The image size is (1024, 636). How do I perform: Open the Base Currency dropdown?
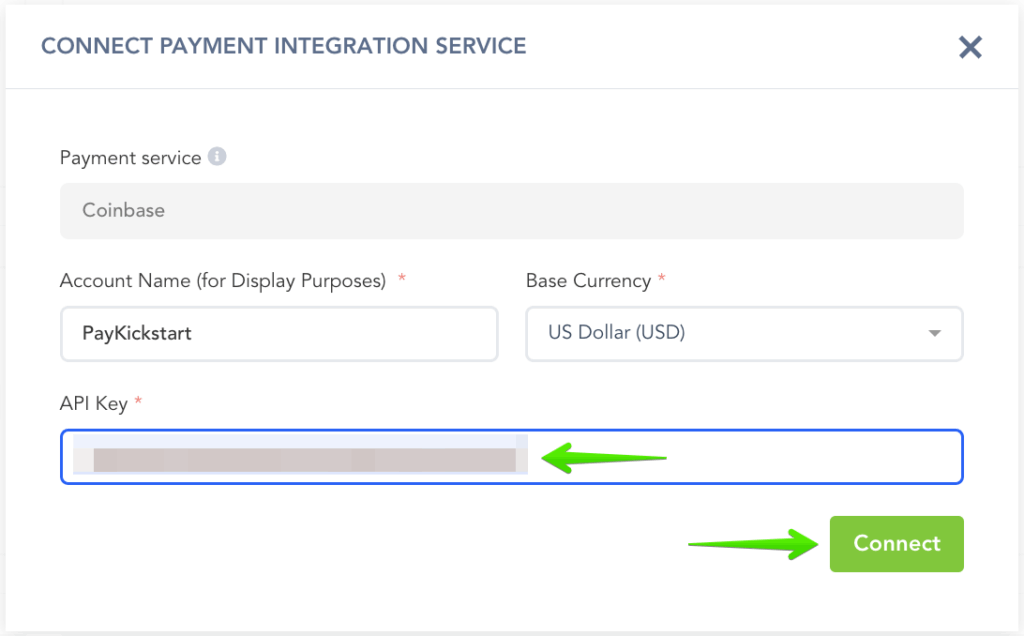tap(743, 334)
